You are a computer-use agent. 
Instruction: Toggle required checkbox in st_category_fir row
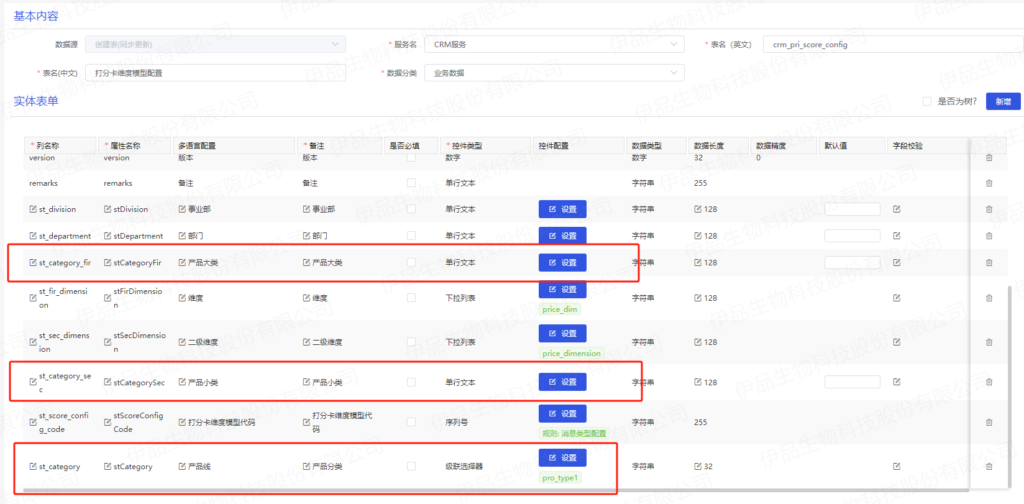coord(411,262)
